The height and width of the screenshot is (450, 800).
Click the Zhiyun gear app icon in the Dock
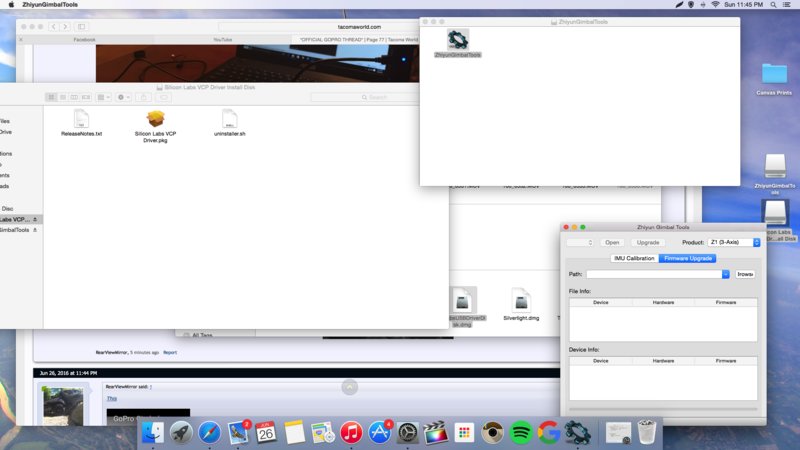tap(577, 433)
